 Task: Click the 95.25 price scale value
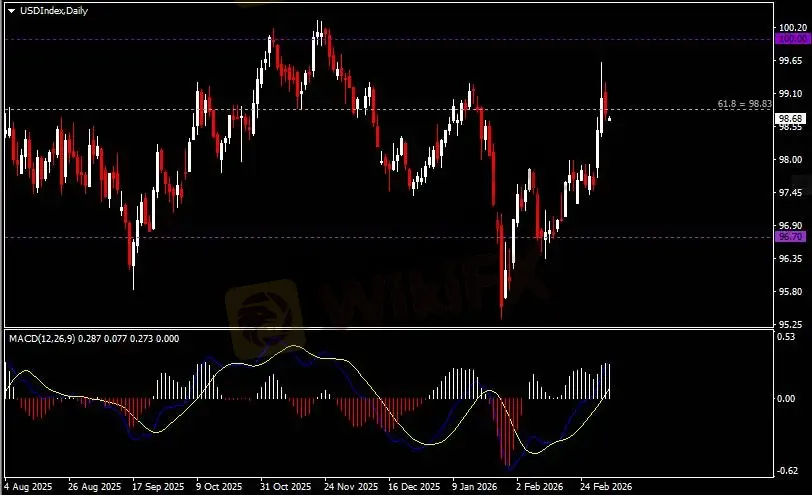(x=790, y=325)
